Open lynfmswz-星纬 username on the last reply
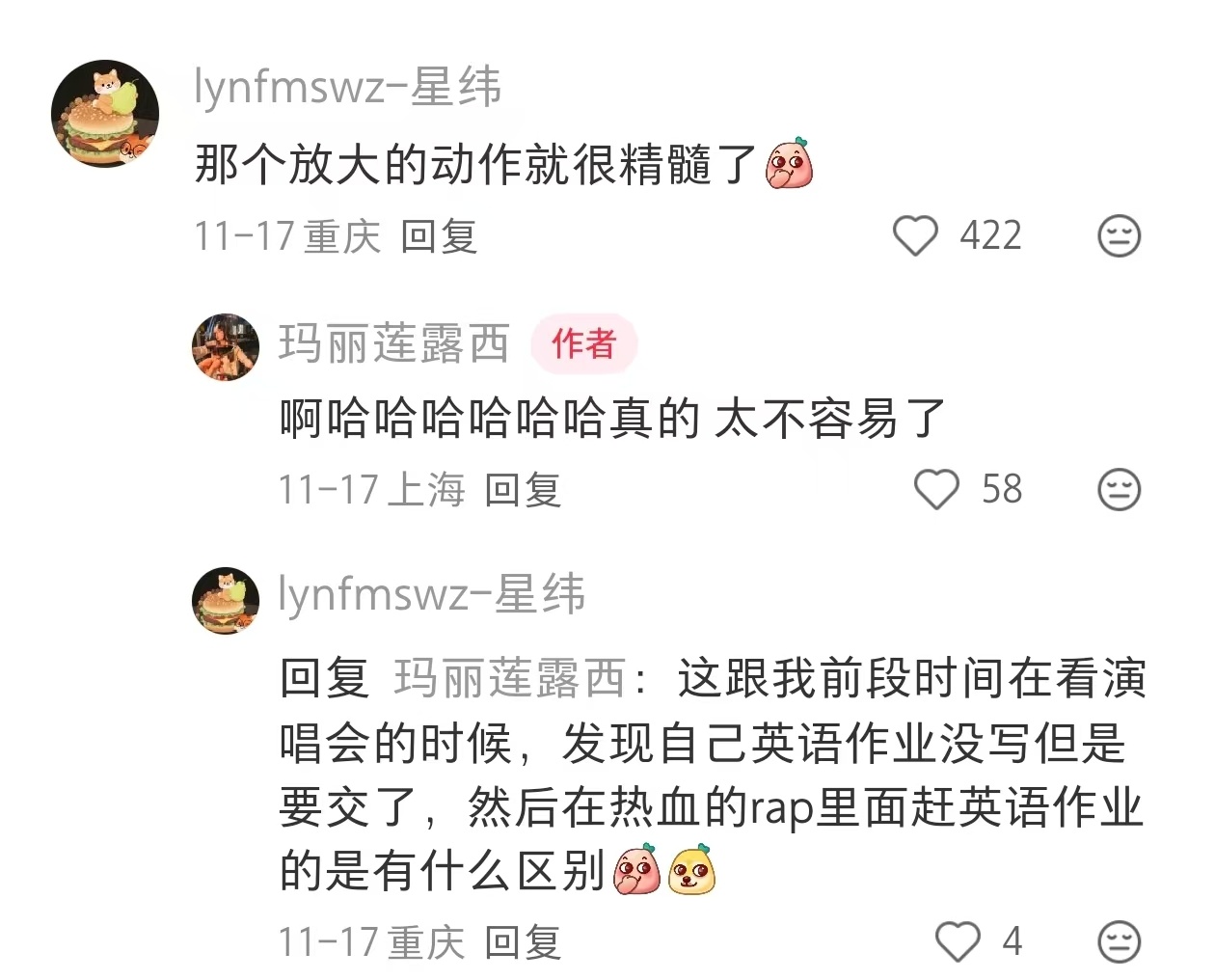Image resolution: width=1215 pixels, height=980 pixels. pyautogui.click(x=431, y=593)
